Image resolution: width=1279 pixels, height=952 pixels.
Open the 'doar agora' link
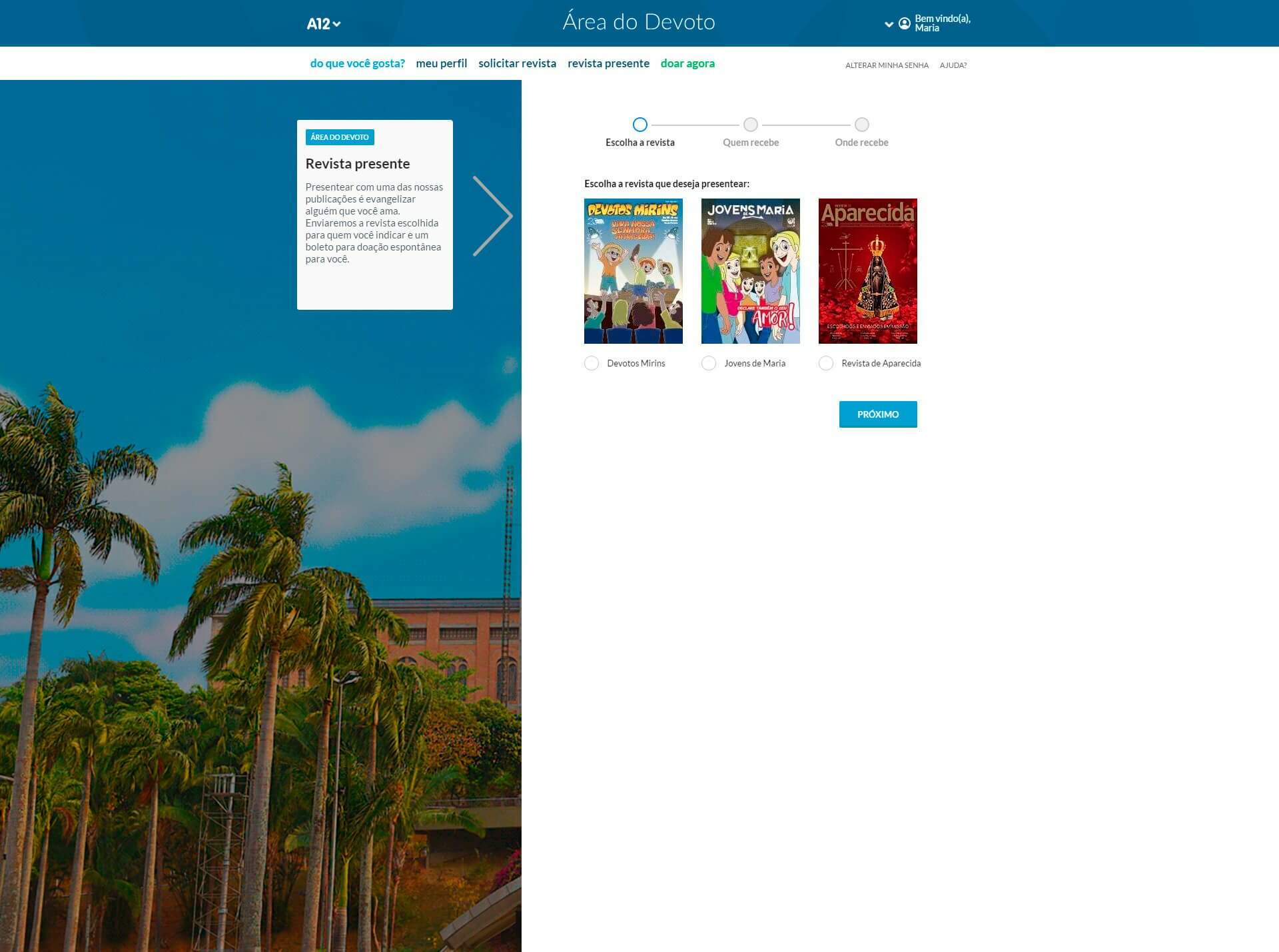(x=687, y=63)
